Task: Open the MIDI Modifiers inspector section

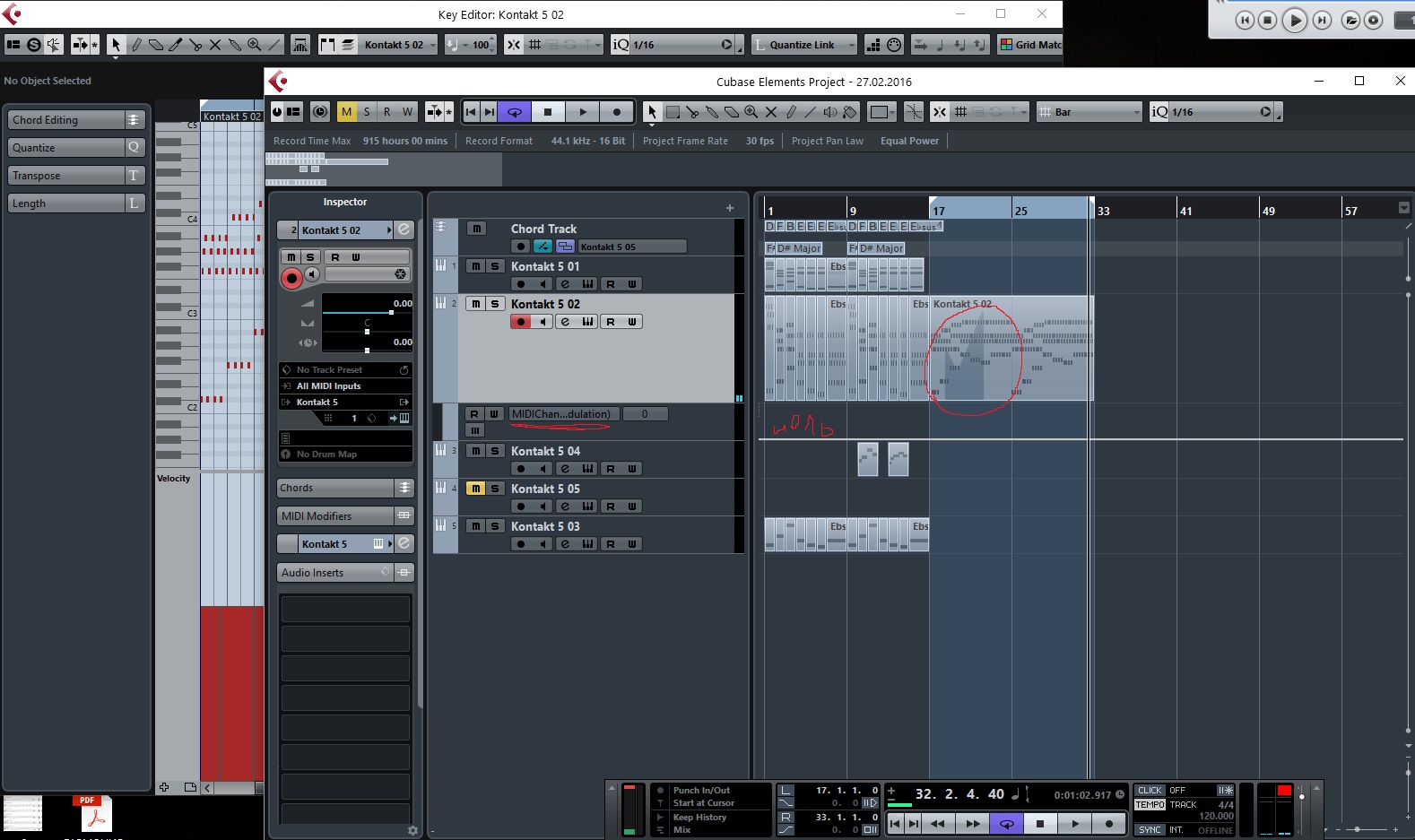Action: (x=345, y=516)
